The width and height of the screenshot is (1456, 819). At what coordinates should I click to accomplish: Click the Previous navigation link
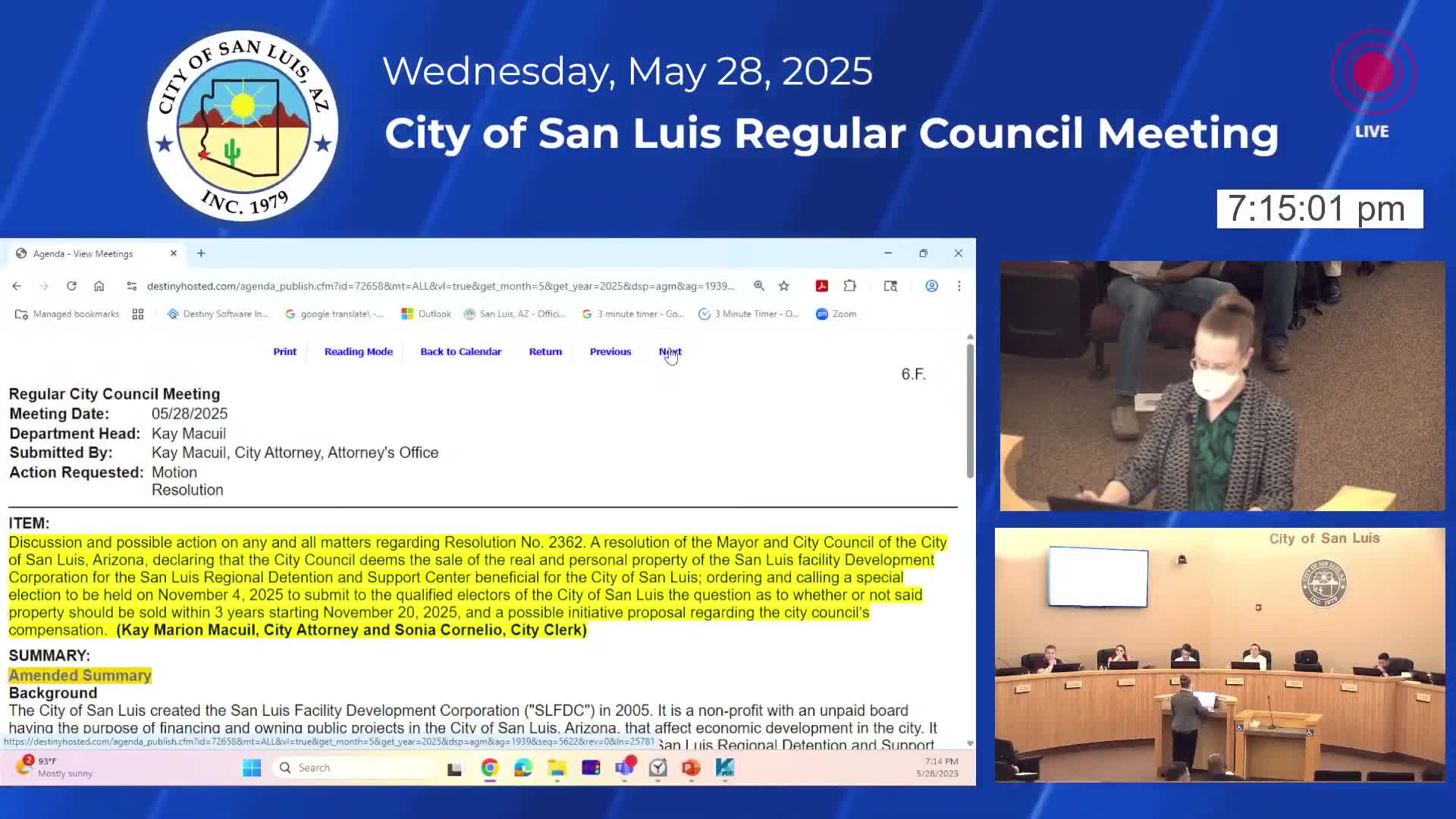[x=610, y=351]
